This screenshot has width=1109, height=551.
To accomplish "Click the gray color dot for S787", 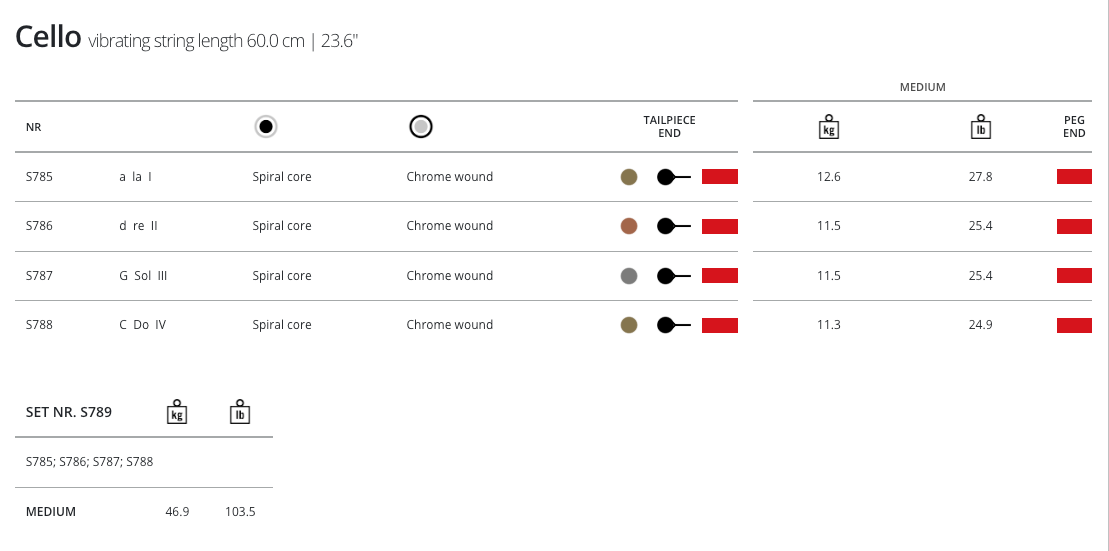I will coord(629,276).
